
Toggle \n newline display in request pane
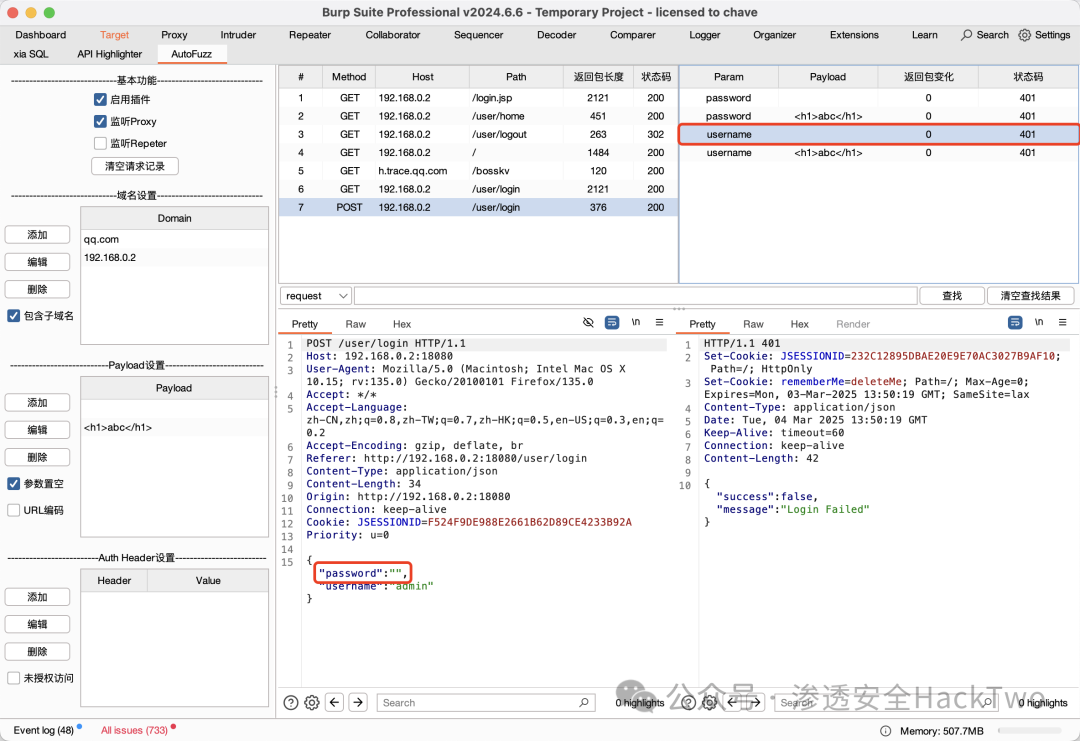pyautogui.click(x=635, y=322)
